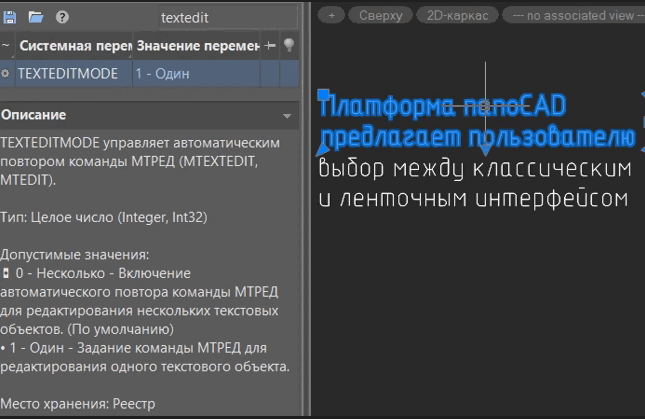Image resolution: width=645 pixels, height=419 pixels.
Task: Click the gear icon beside TEXTEDITMODE
Action: click(5, 74)
